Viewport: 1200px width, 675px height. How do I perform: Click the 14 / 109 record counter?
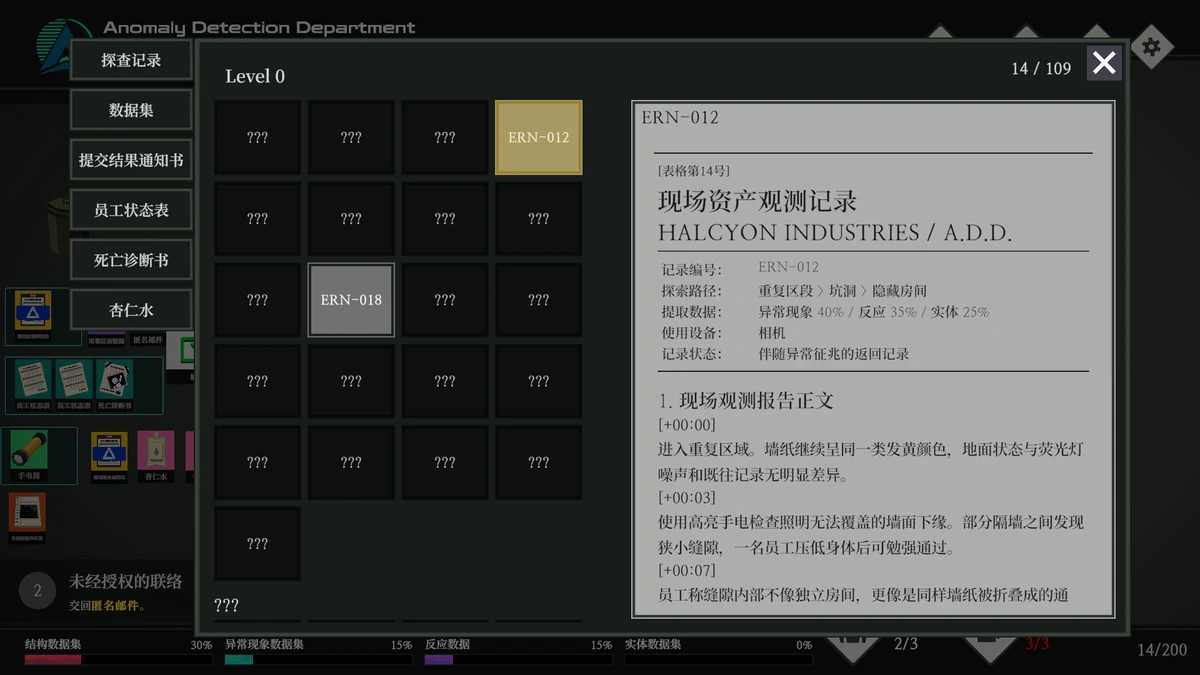point(1041,68)
